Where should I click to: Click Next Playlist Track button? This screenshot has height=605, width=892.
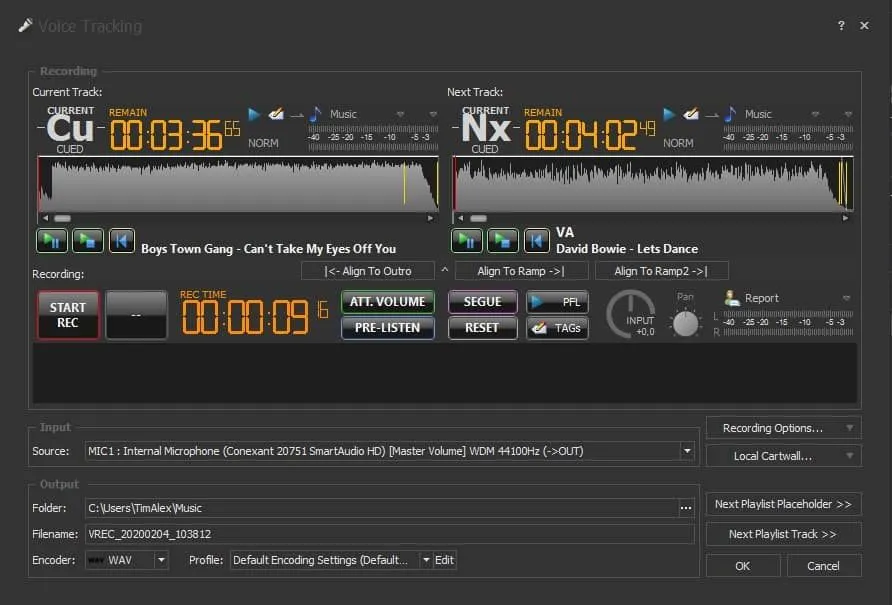(x=782, y=534)
